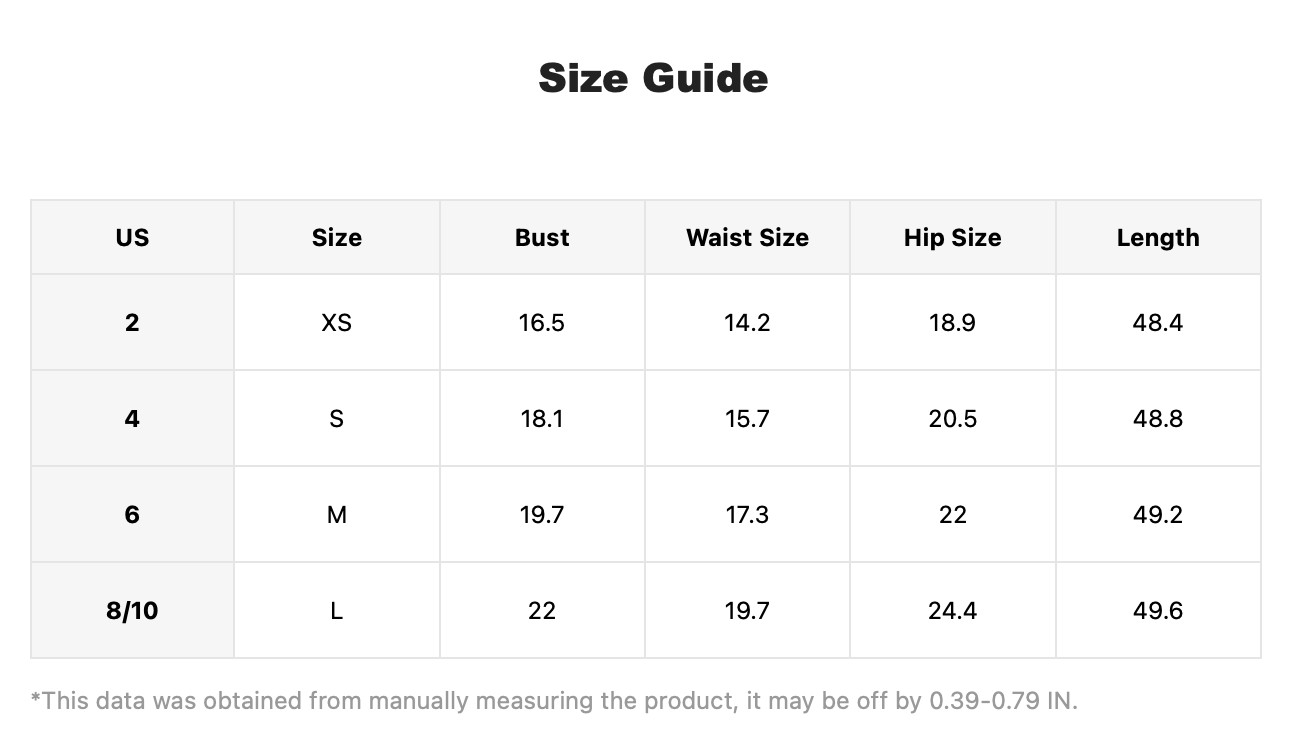Click bust value 16.5 for XS
1290x730 pixels.
click(x=542, y=323)
